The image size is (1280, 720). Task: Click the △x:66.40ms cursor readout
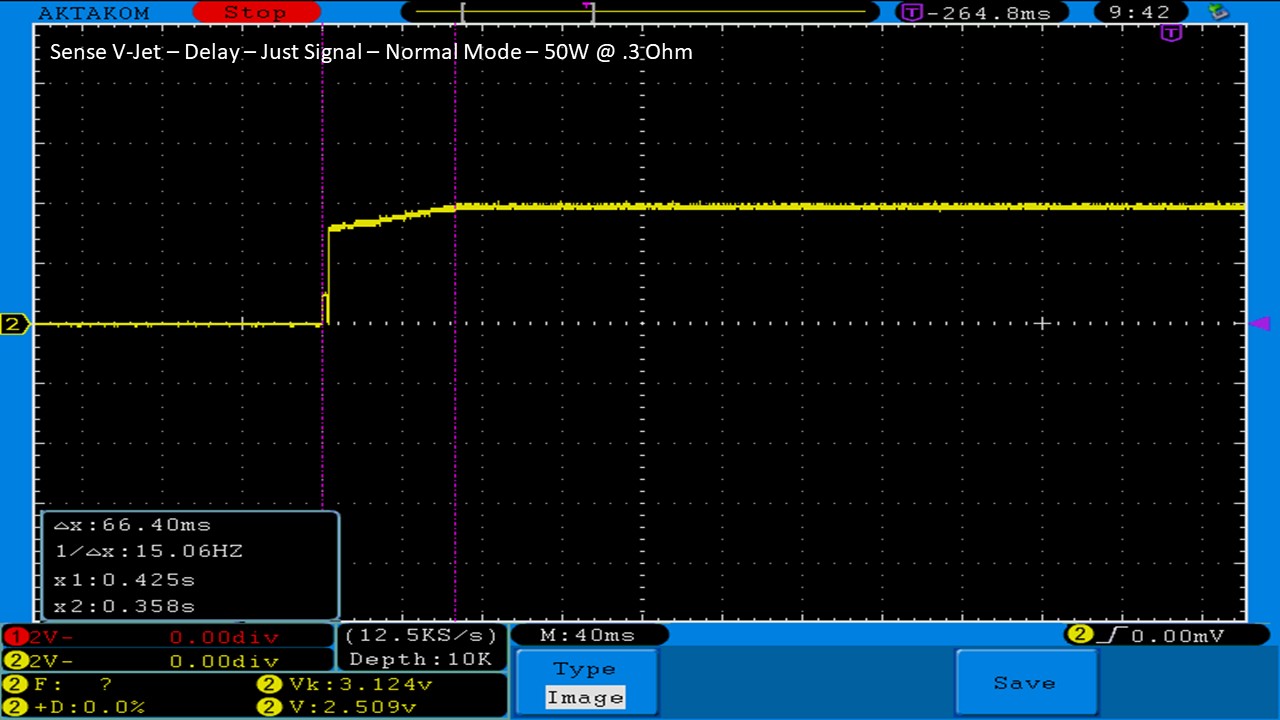pyautogui.click(x=132, y=524)
